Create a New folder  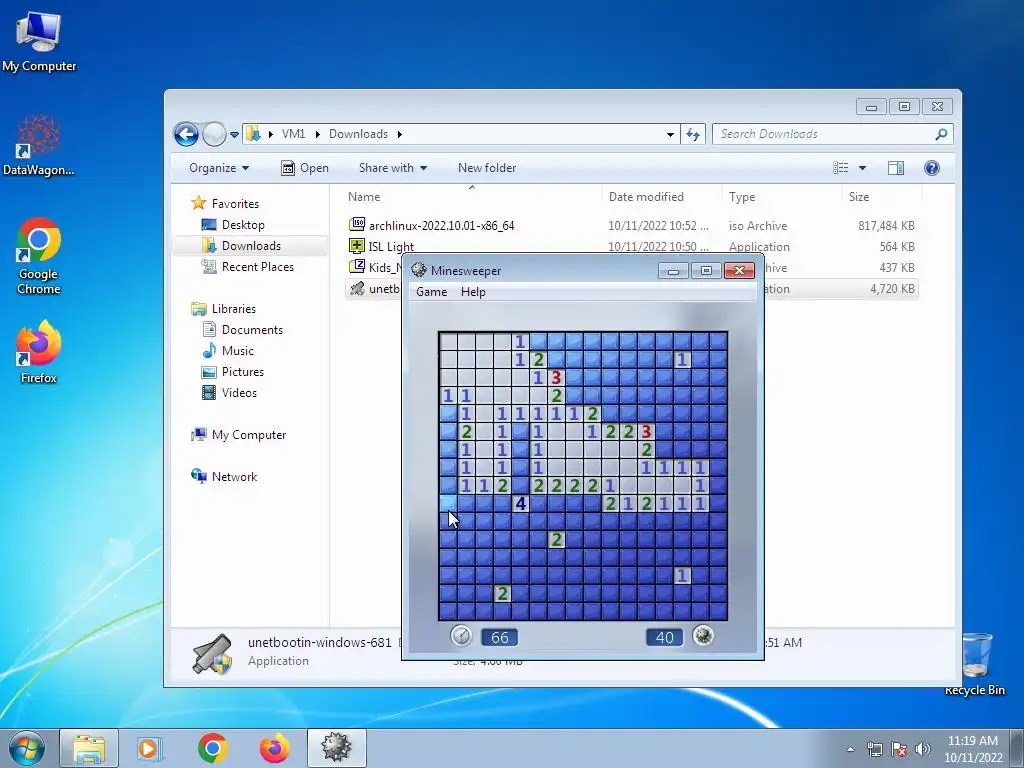(x=487, y=168)
